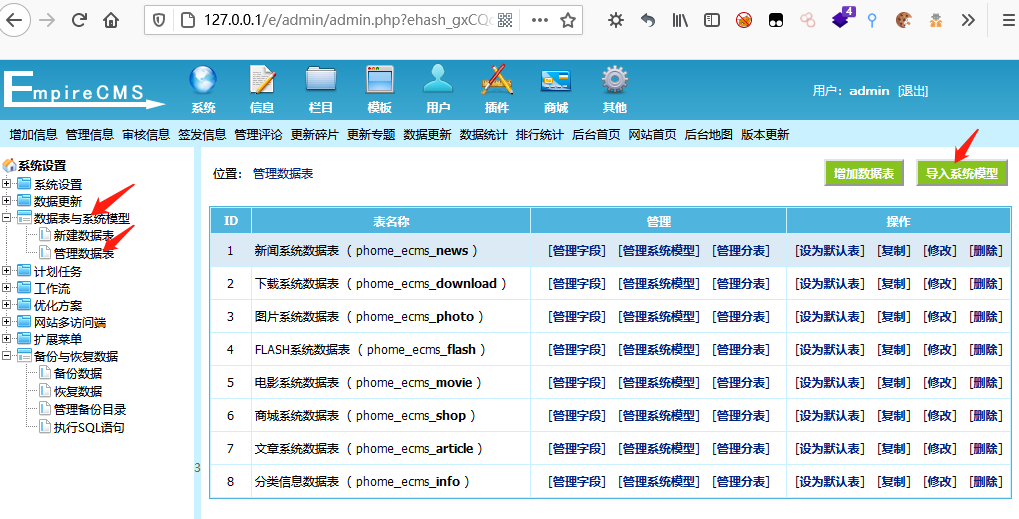Image resolution: width=1019 pixels, height=519 pixels.
Task: Open the 栏目 folder icon
Action: tap(321, 81)
